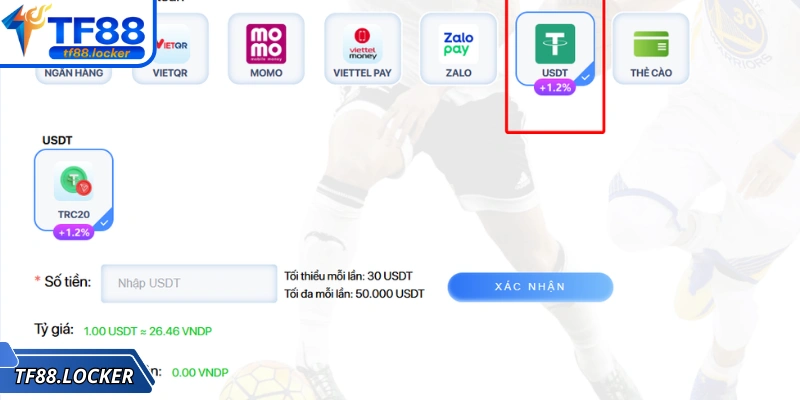Click the +1.2% badge under USDT

click(555, 87)
